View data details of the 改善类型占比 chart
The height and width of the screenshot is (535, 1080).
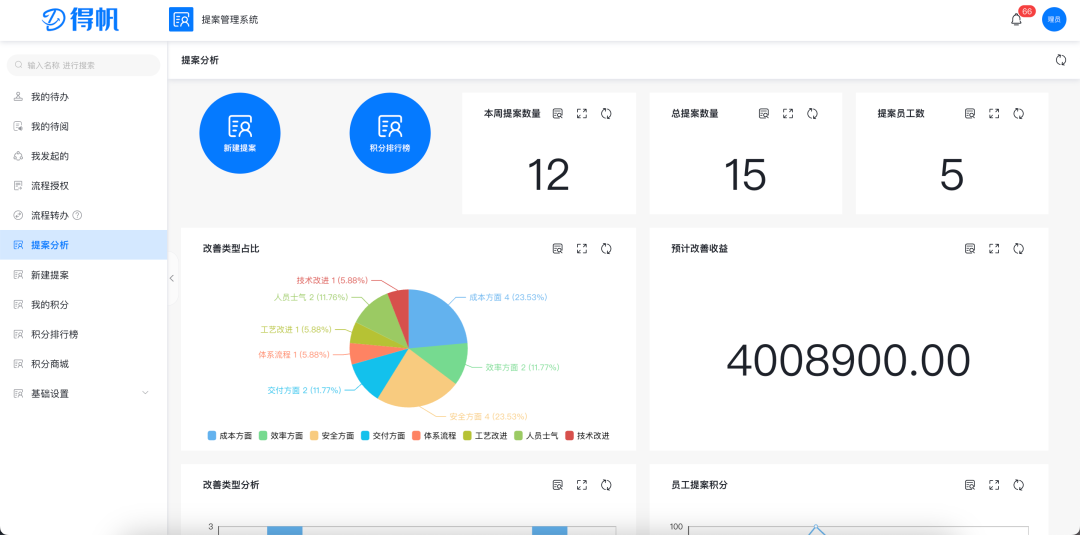coord(558,249)
